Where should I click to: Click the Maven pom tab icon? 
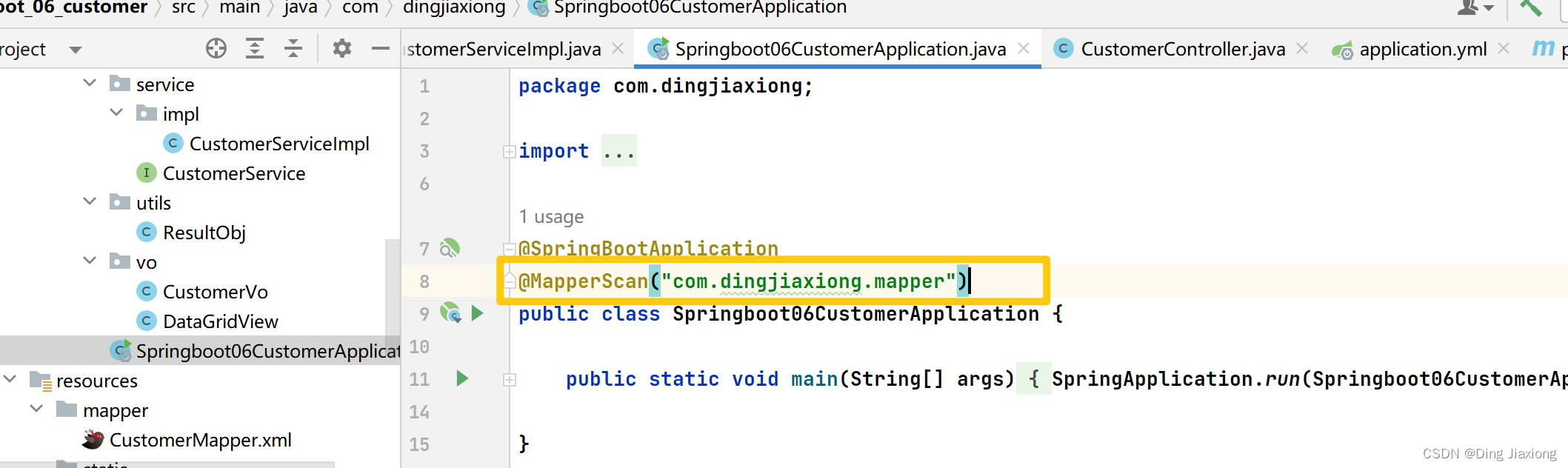[x=1543, y=48]
